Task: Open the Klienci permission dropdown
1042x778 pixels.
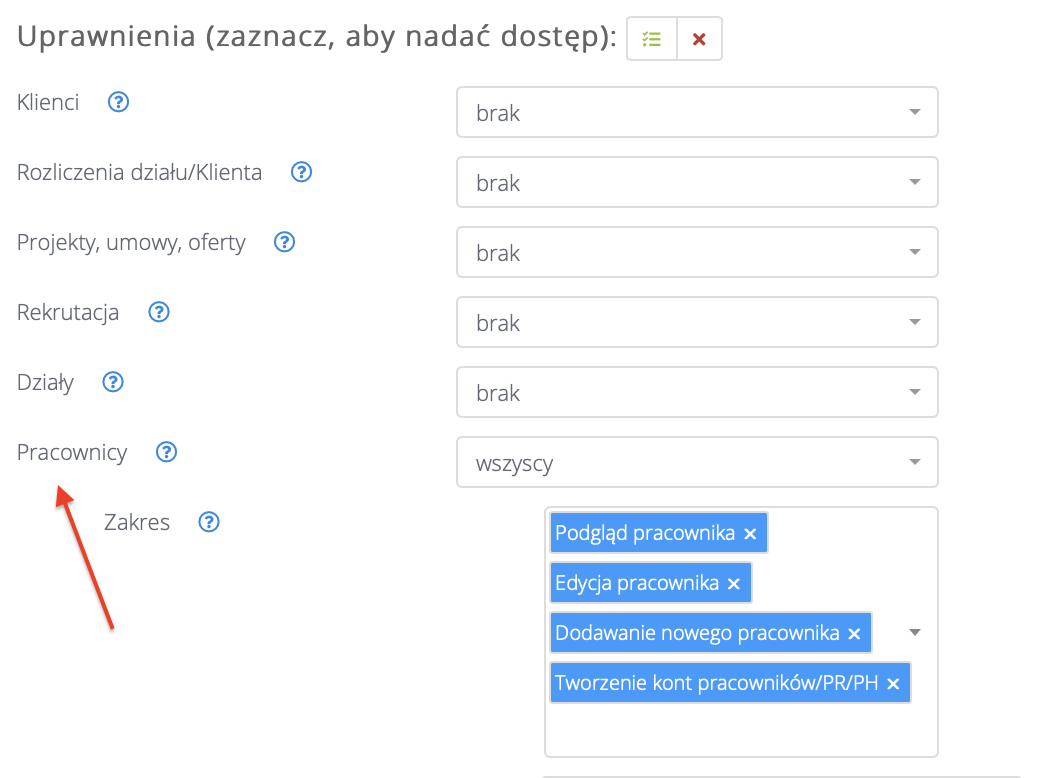Action: point(697,112)
